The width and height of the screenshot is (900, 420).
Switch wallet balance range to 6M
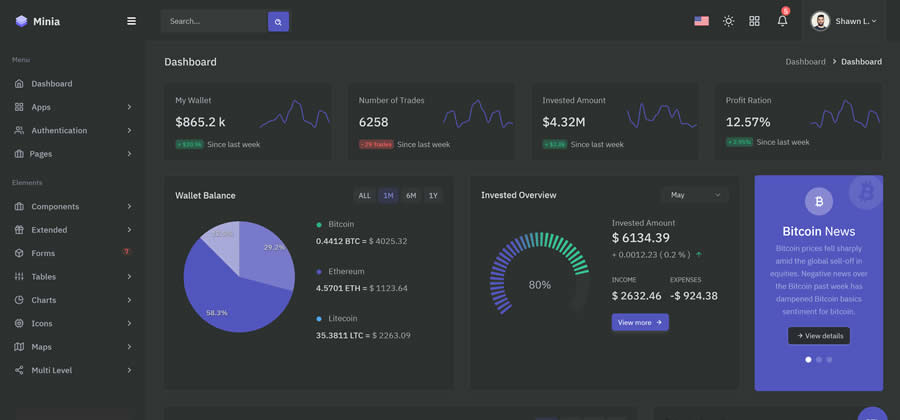(411, 196)
